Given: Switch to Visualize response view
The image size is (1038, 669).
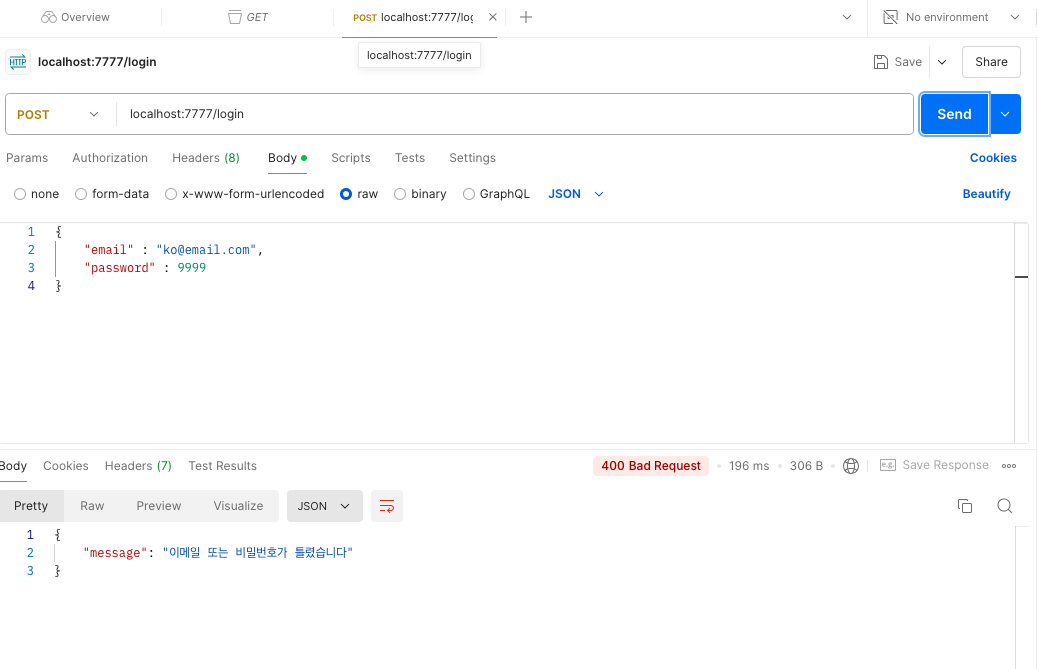Looking at the screenshot, I should pyautogui.click(x=238, y=506).
